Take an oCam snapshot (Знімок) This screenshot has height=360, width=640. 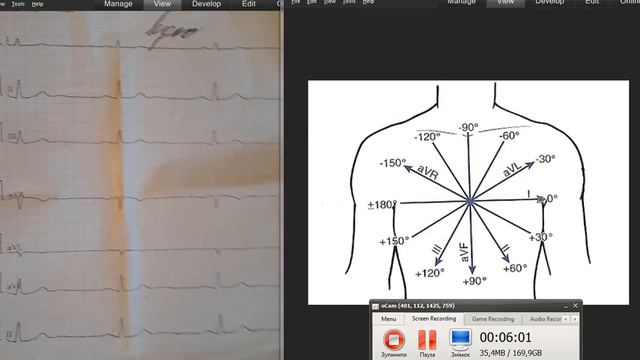click(461, 344)
